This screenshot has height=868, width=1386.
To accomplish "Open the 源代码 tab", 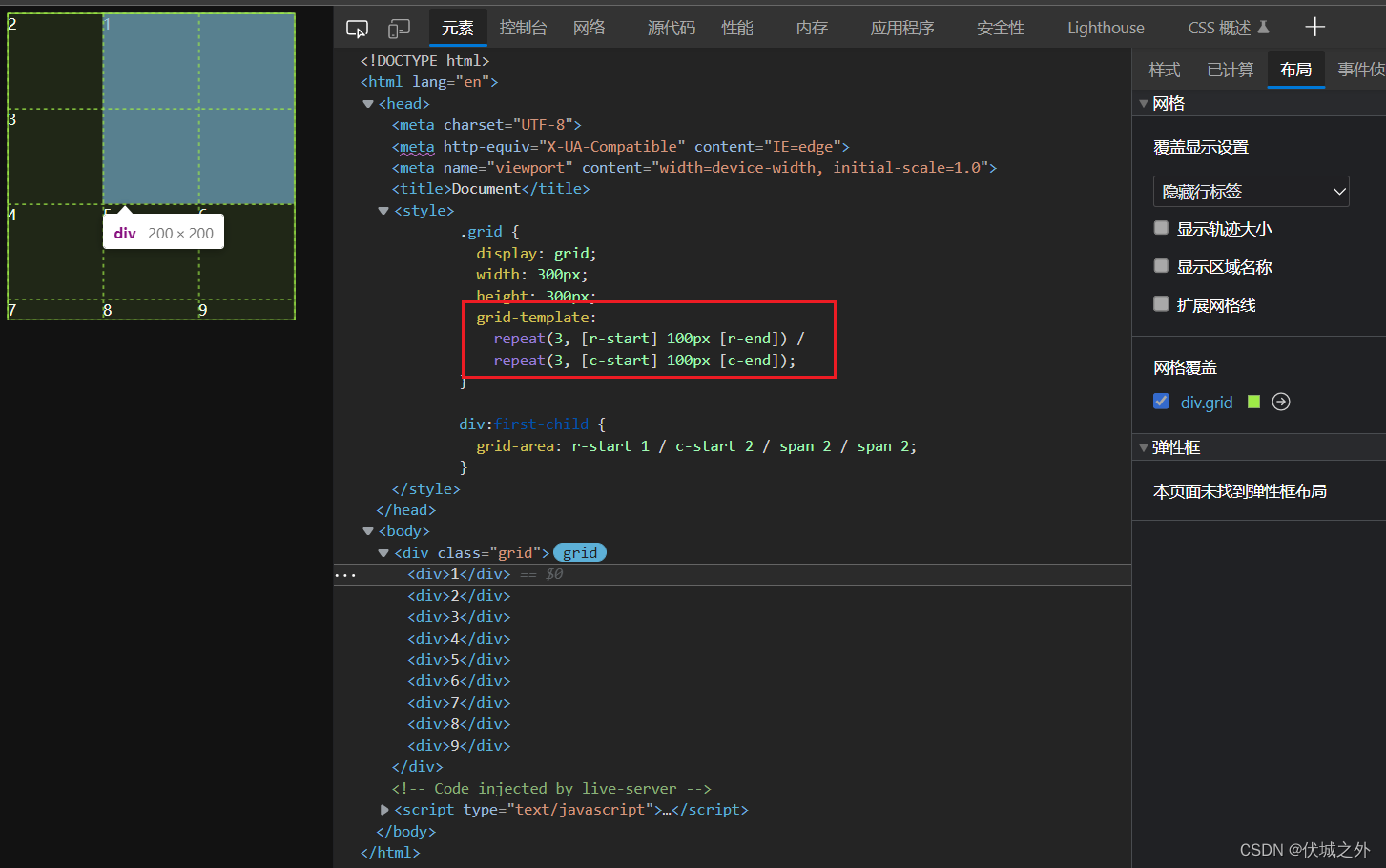I will pos(672,28).
